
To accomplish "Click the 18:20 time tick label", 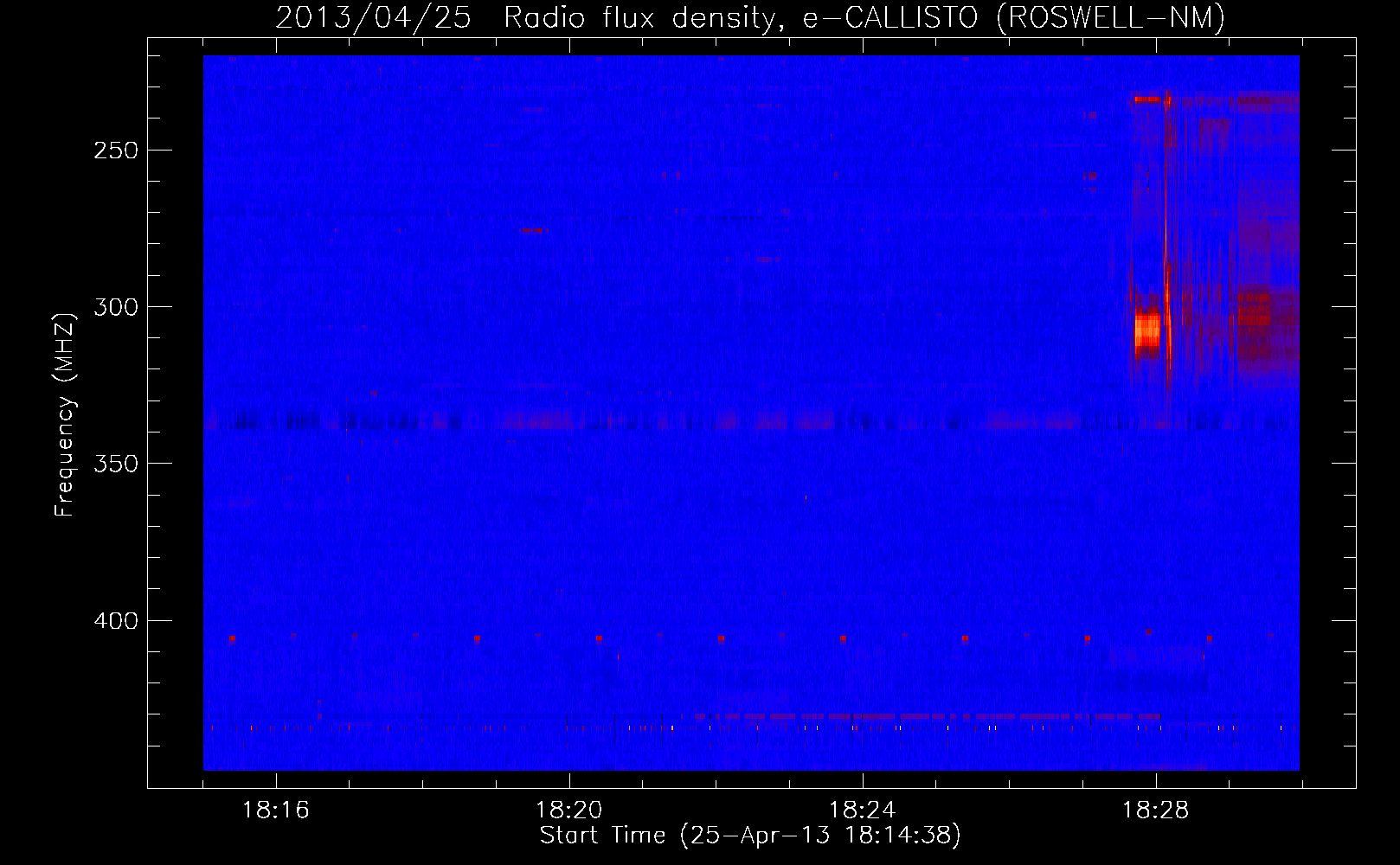I will coord(569,811).
